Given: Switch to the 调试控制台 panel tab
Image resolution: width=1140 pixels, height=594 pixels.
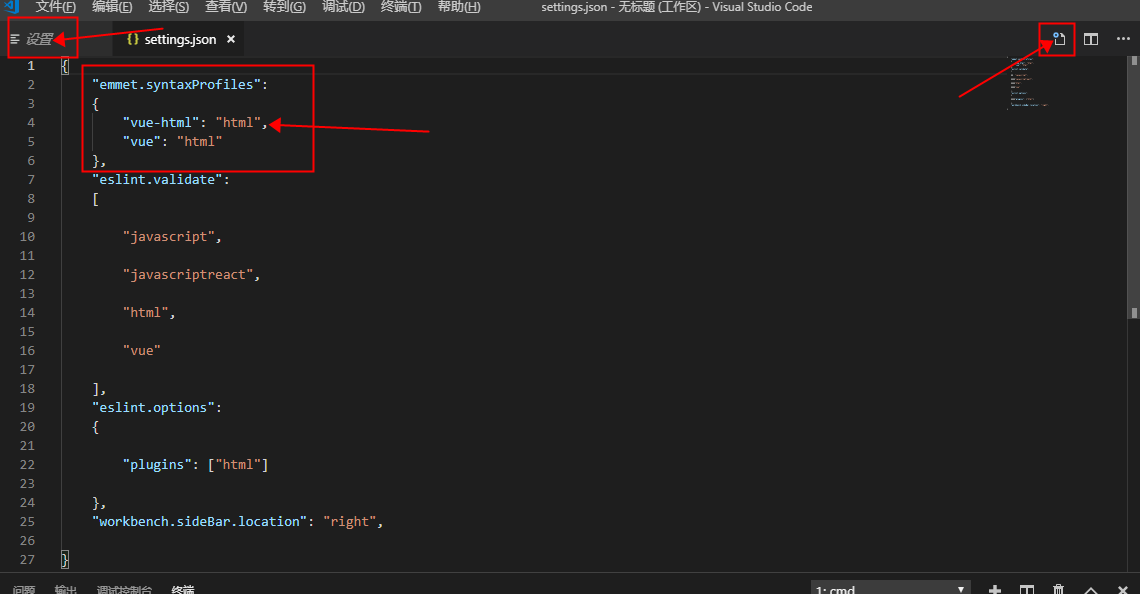Looking at the screenshot, I should 124,590.
